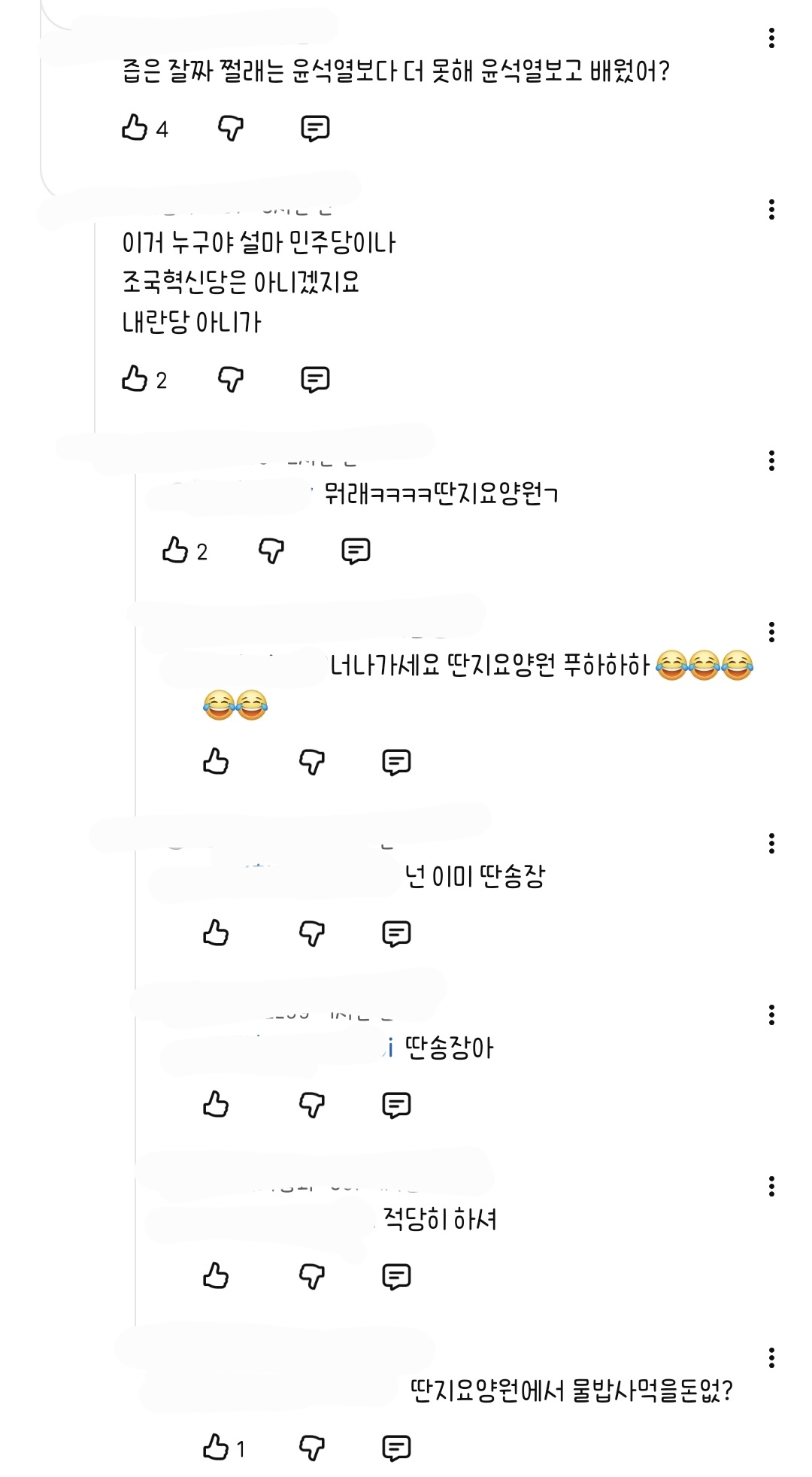The image size is (812, 1477).
Task: Tap reply icon under the 윤석열 comment
Action: pyautogui.click(x=317, y=129)
